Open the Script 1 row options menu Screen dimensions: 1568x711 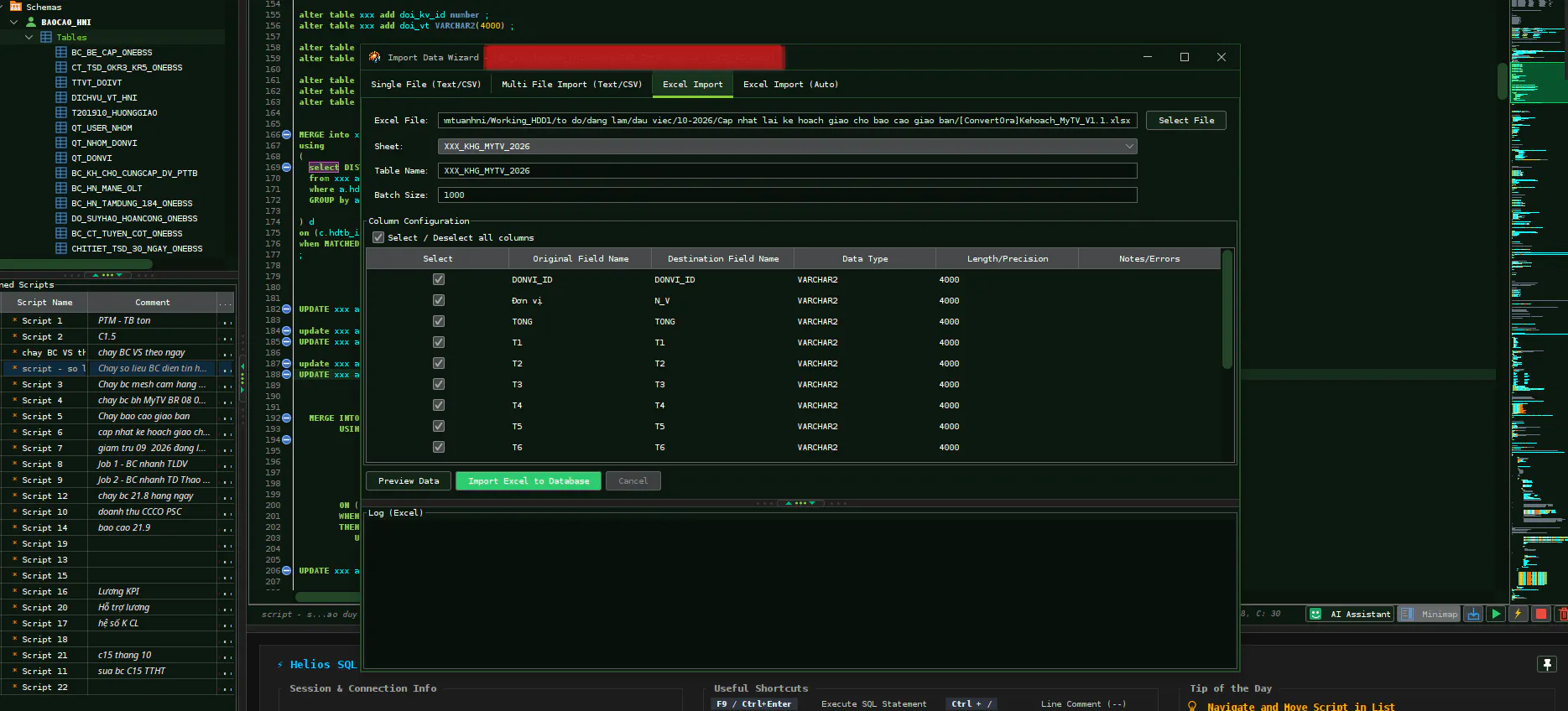226,321
